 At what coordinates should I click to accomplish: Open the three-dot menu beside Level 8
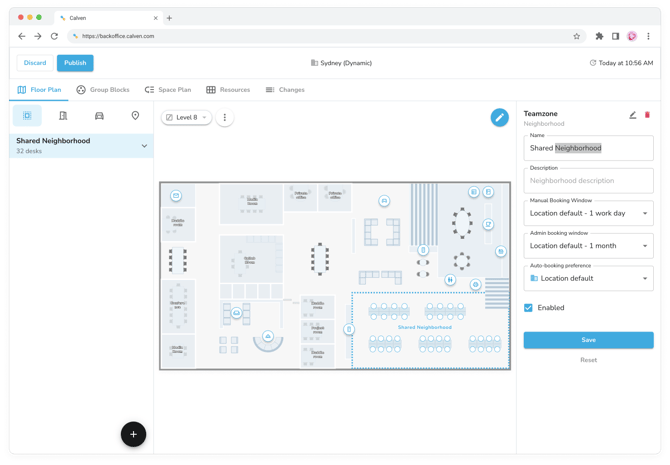(225, 117)
